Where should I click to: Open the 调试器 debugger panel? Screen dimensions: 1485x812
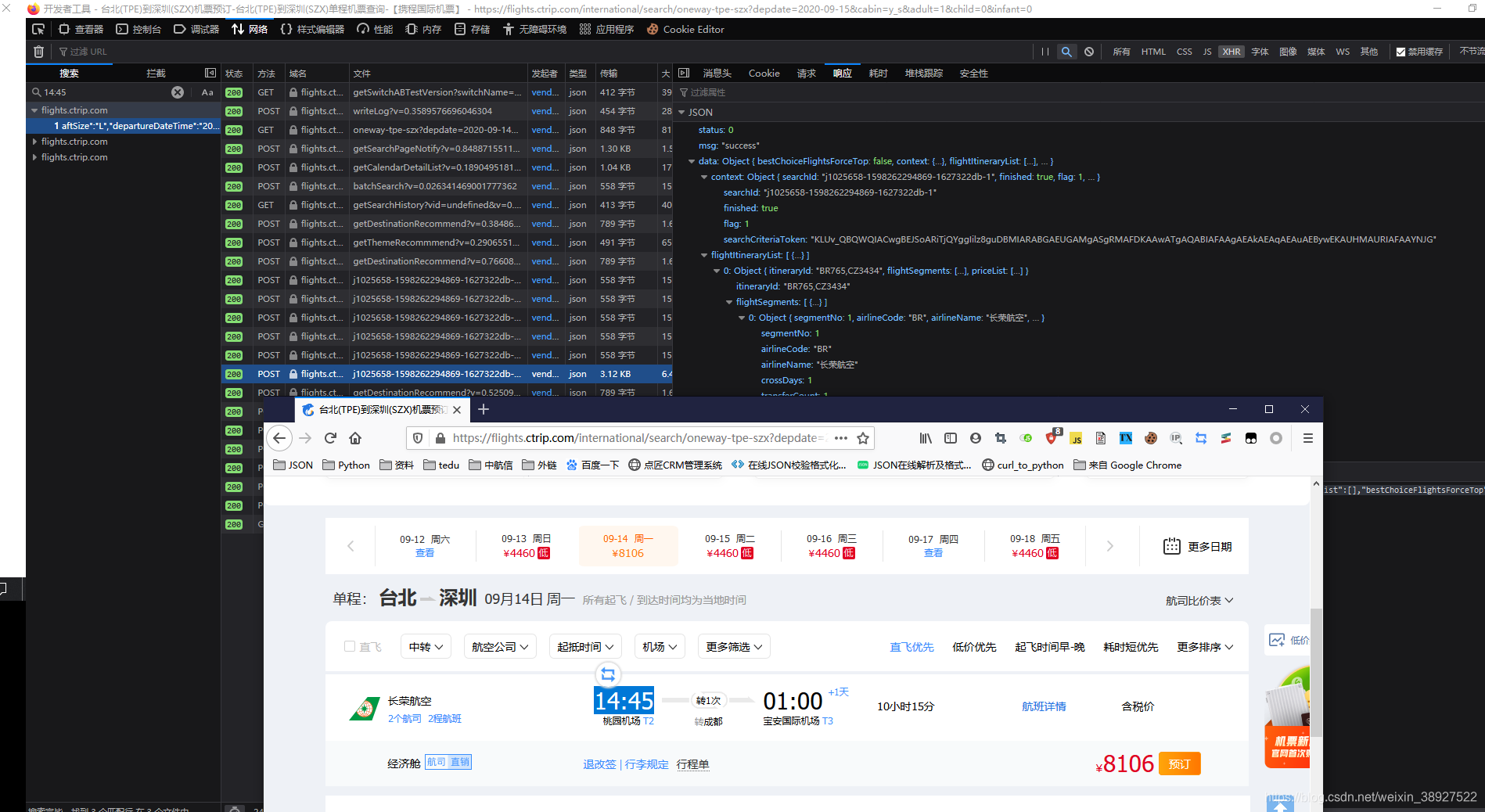coord(196,29)
